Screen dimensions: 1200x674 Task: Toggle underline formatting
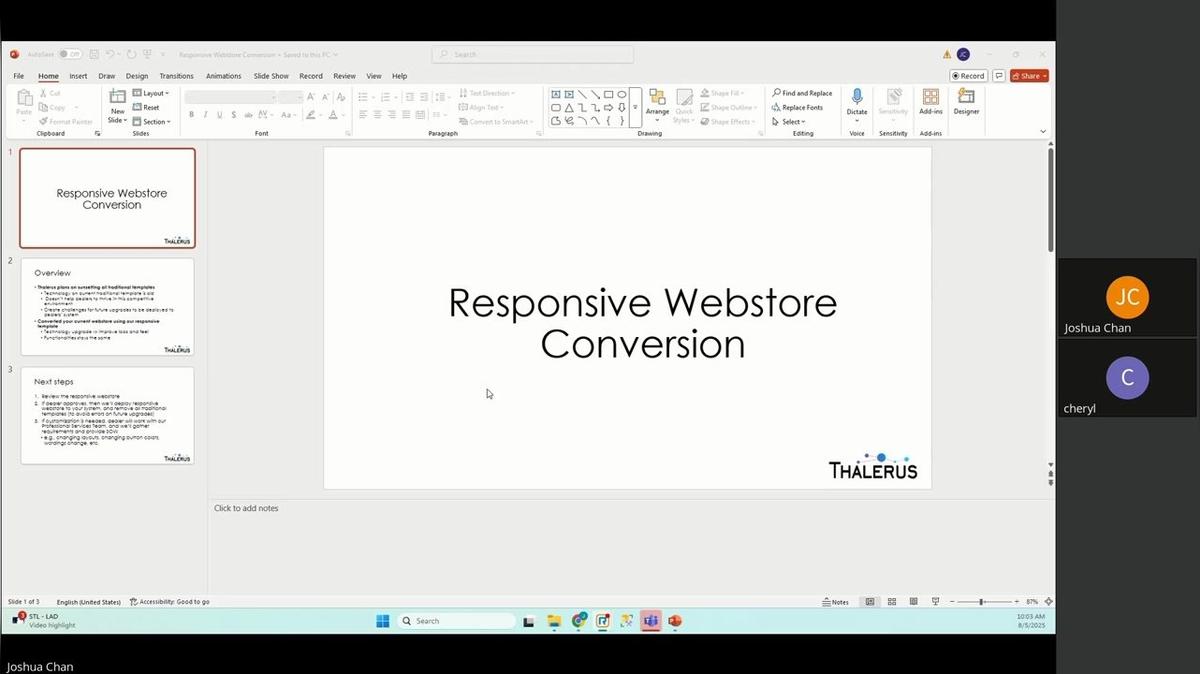(x=218, y=115)
